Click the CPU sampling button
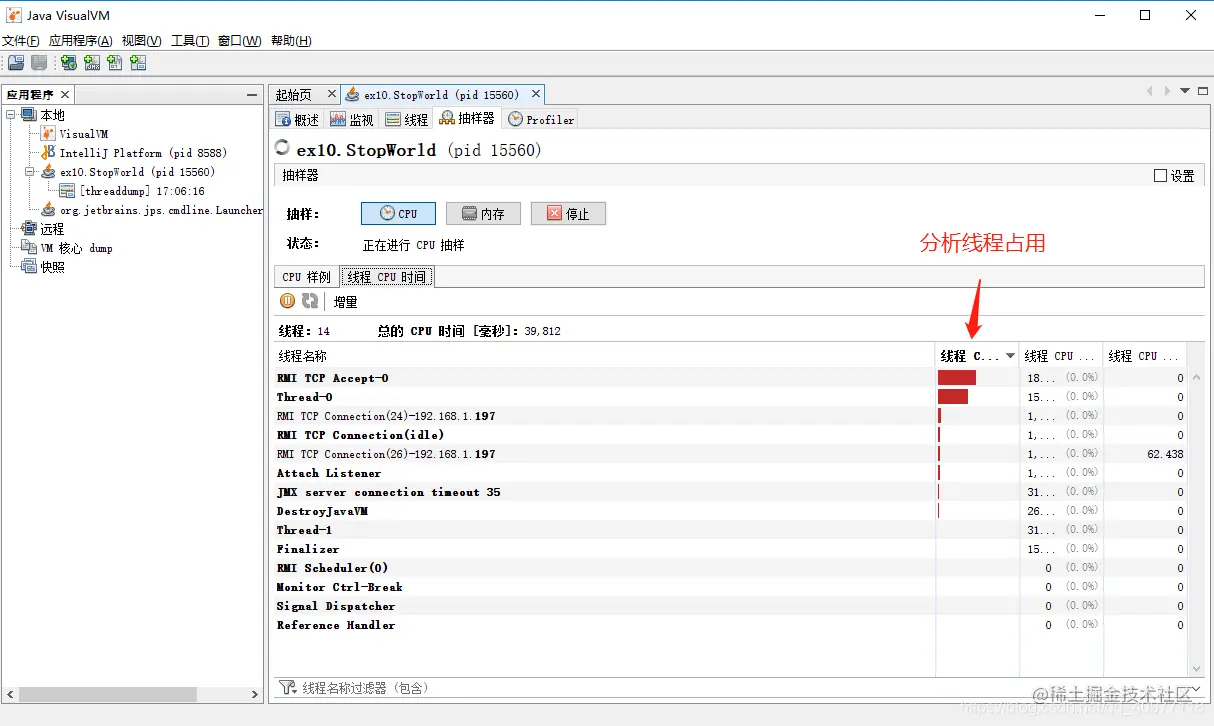The width and height of the screenshot is (1214, 726). pyautogui.click(x=398, y=214)
